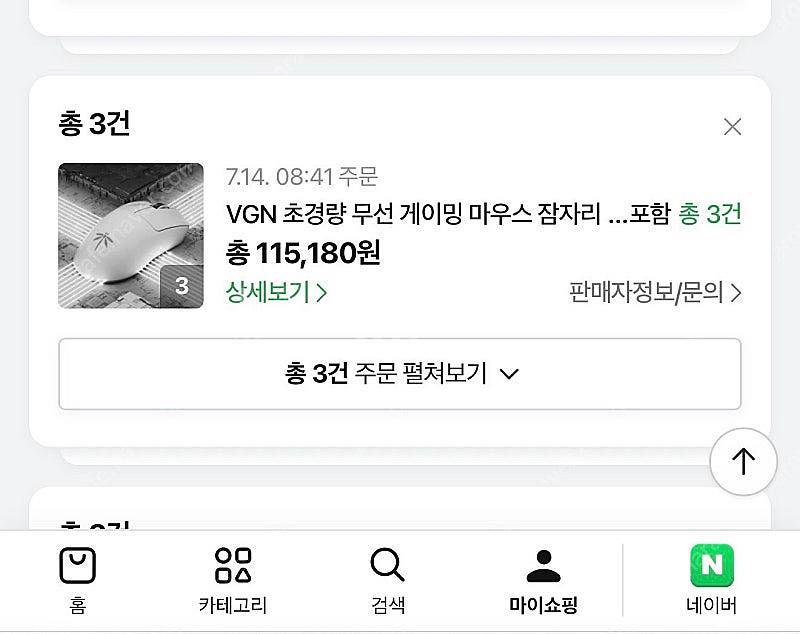Image resolution: width=800 pixels, height=634 pixels.
Task: Open the 카테고리 shapes icon
Action: pos(233,565)
